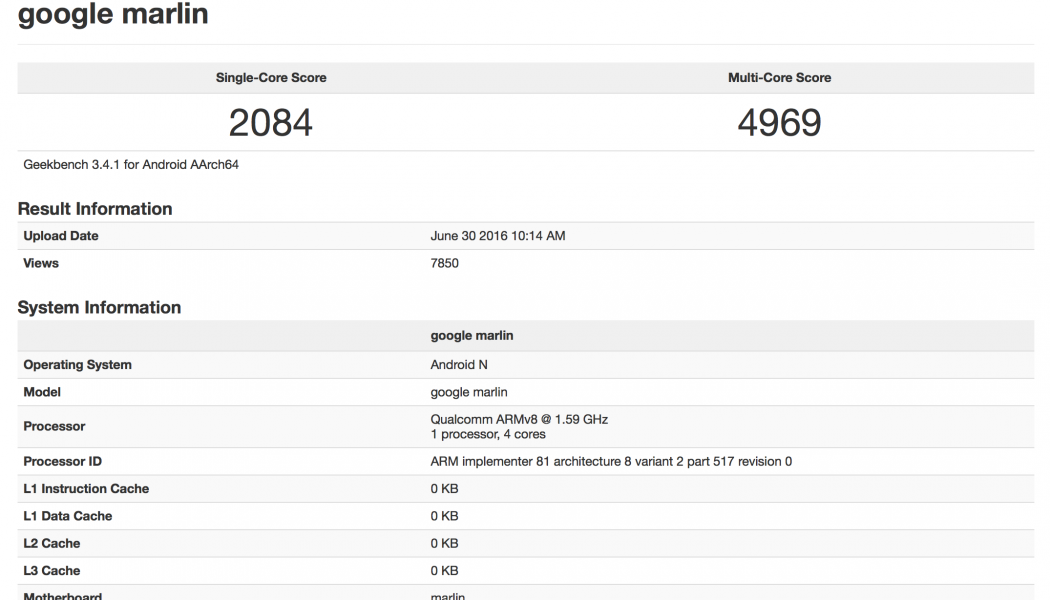This screenshot has width=1050, height=600.
Task: Click the views count 7850
Action: (x=445, y=264)
